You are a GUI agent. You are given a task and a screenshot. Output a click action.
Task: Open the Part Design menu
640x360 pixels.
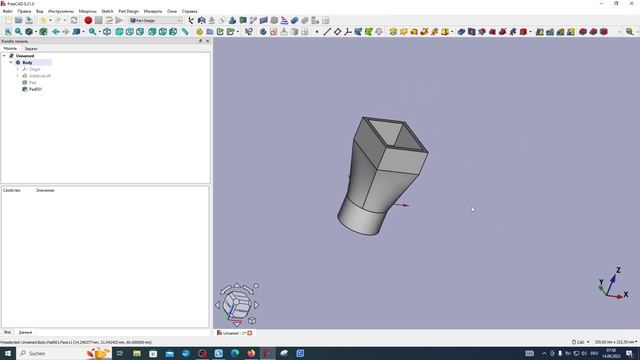click(129, 11)
